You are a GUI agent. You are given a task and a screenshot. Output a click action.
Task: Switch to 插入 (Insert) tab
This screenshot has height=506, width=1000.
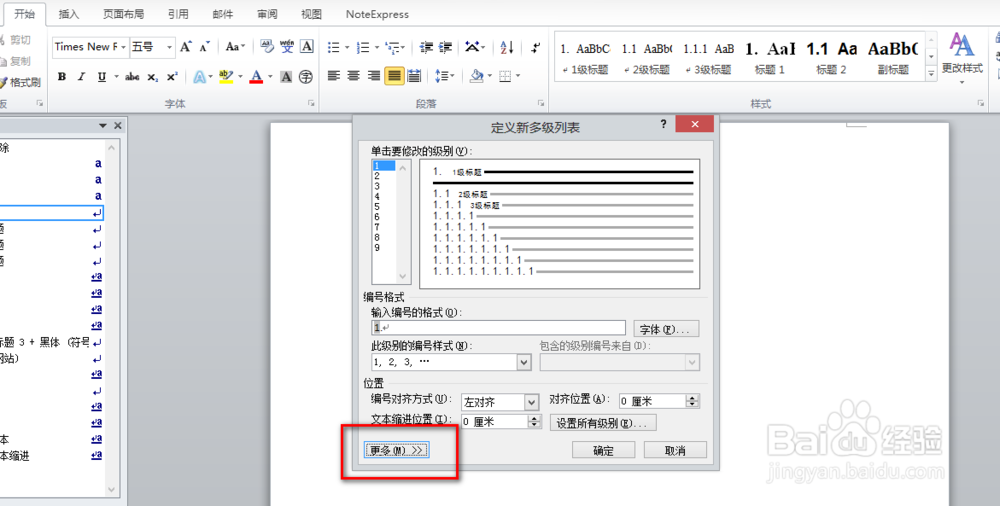point(69,14)
